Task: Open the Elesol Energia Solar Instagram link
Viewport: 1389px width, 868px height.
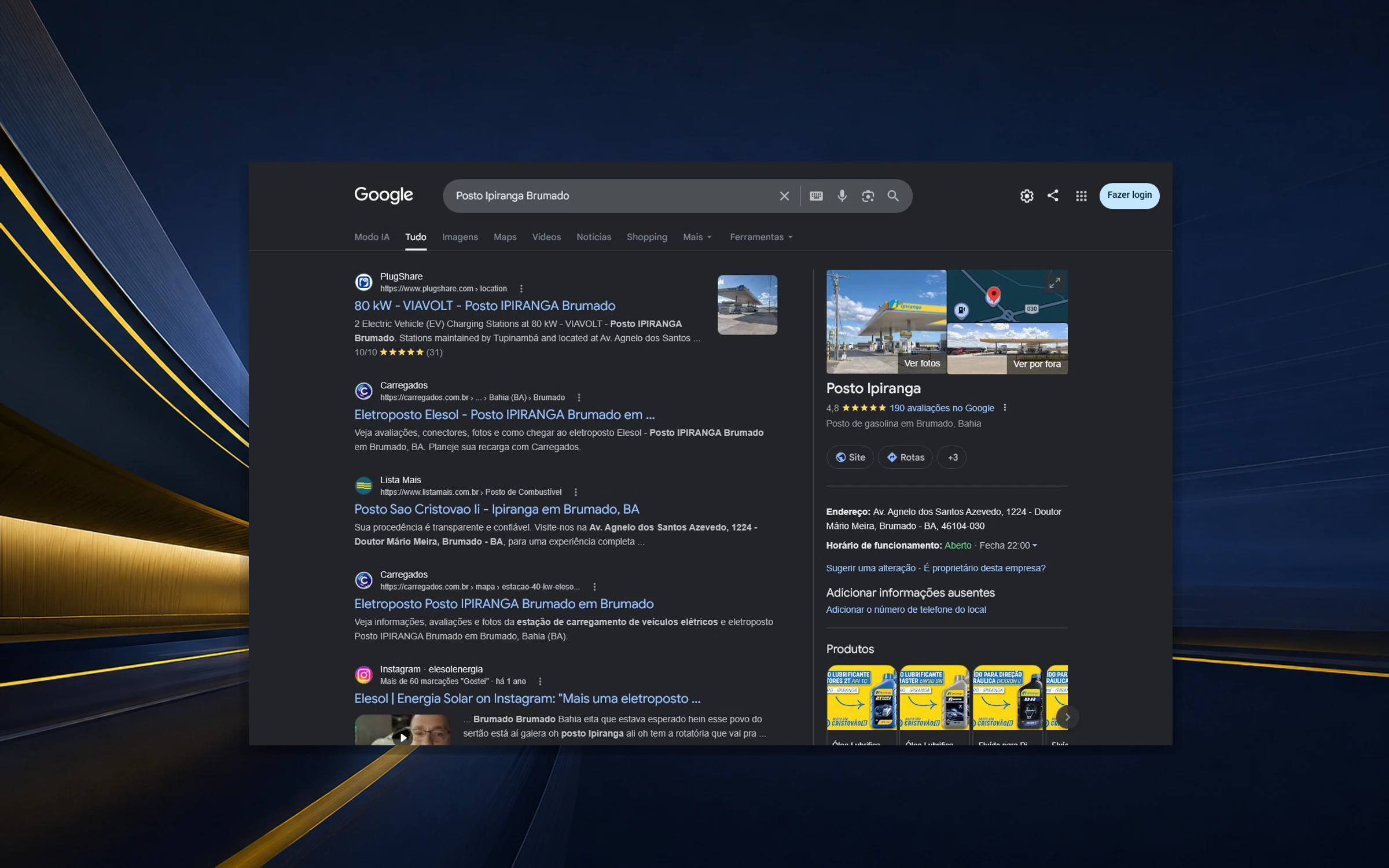Action: [527, 698]
